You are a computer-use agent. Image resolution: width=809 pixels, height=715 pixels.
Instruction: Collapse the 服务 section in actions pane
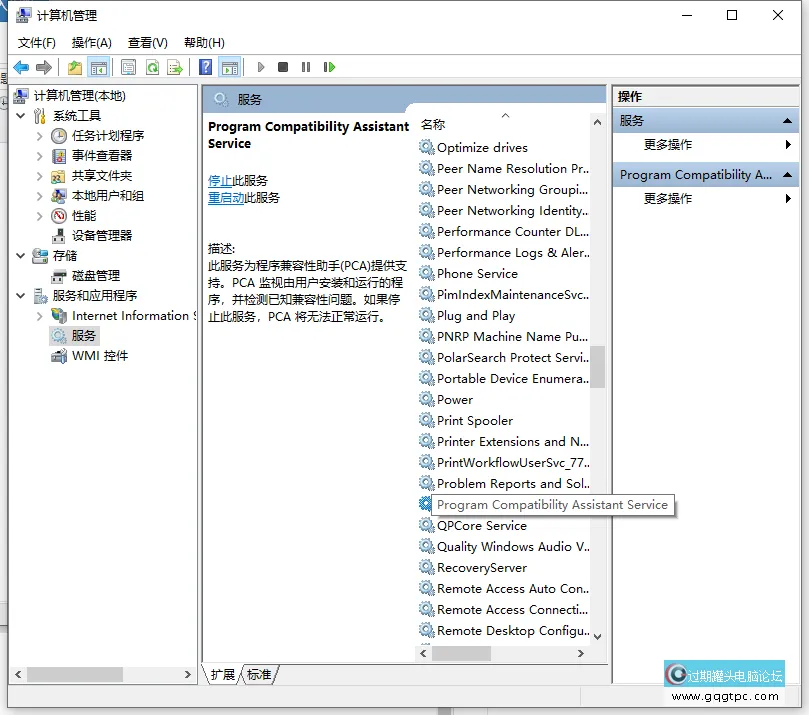click(788, 121)
